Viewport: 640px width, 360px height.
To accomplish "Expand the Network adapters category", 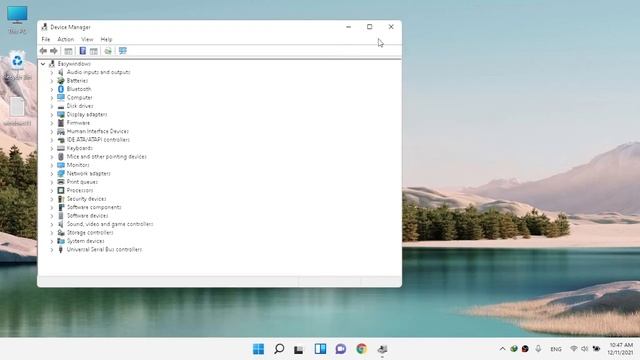I will pos(52,173).
